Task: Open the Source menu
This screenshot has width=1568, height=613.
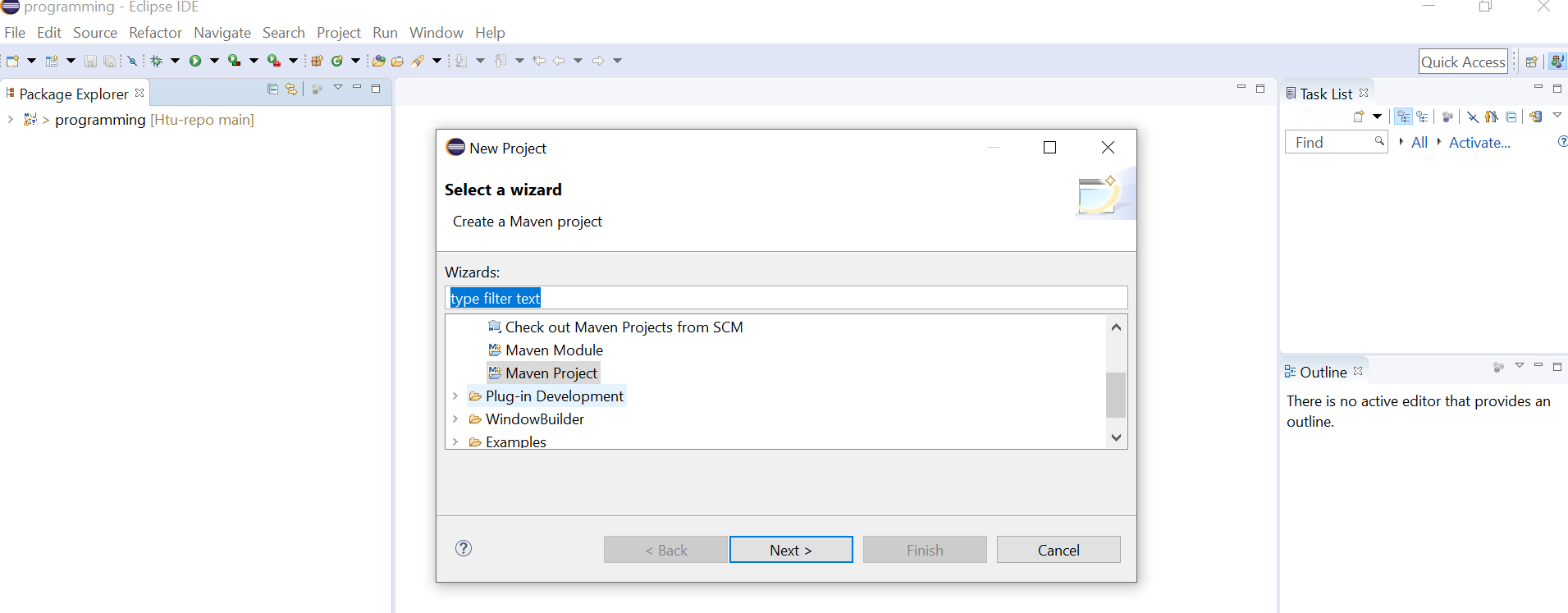Action: click(95, 33)
